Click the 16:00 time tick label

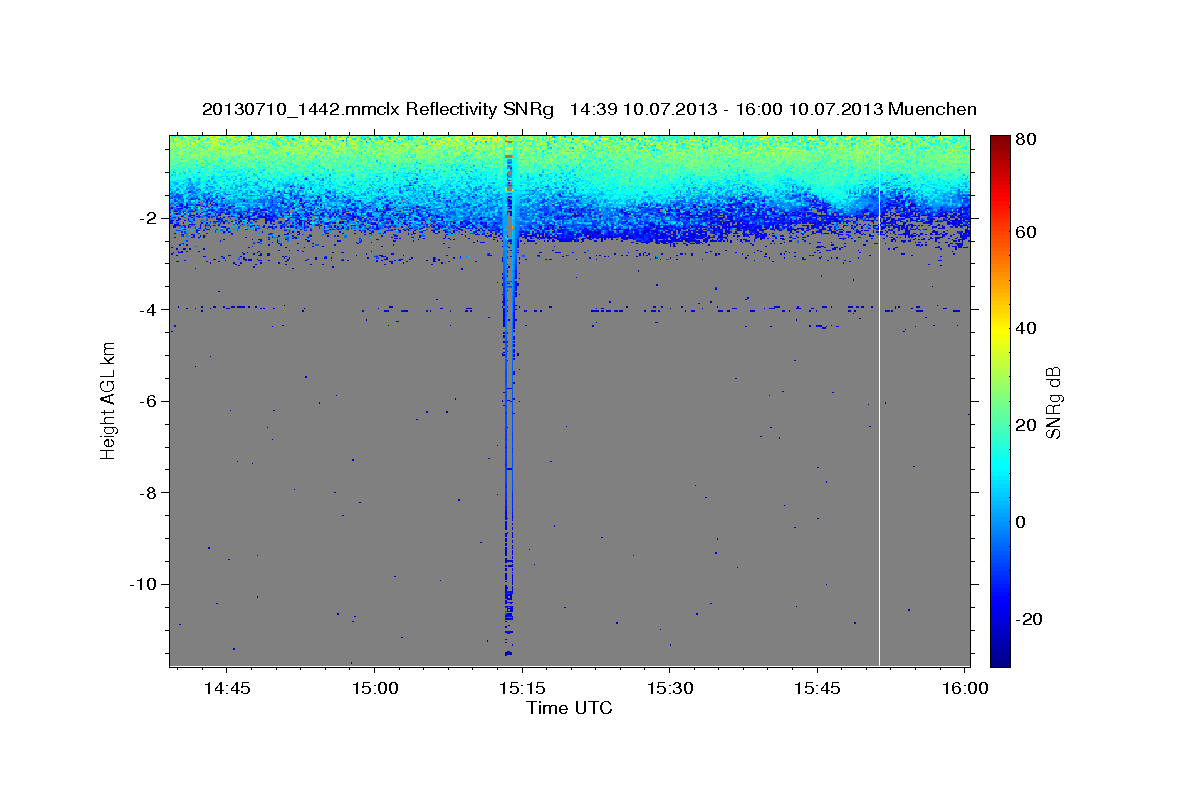point(964,689)
